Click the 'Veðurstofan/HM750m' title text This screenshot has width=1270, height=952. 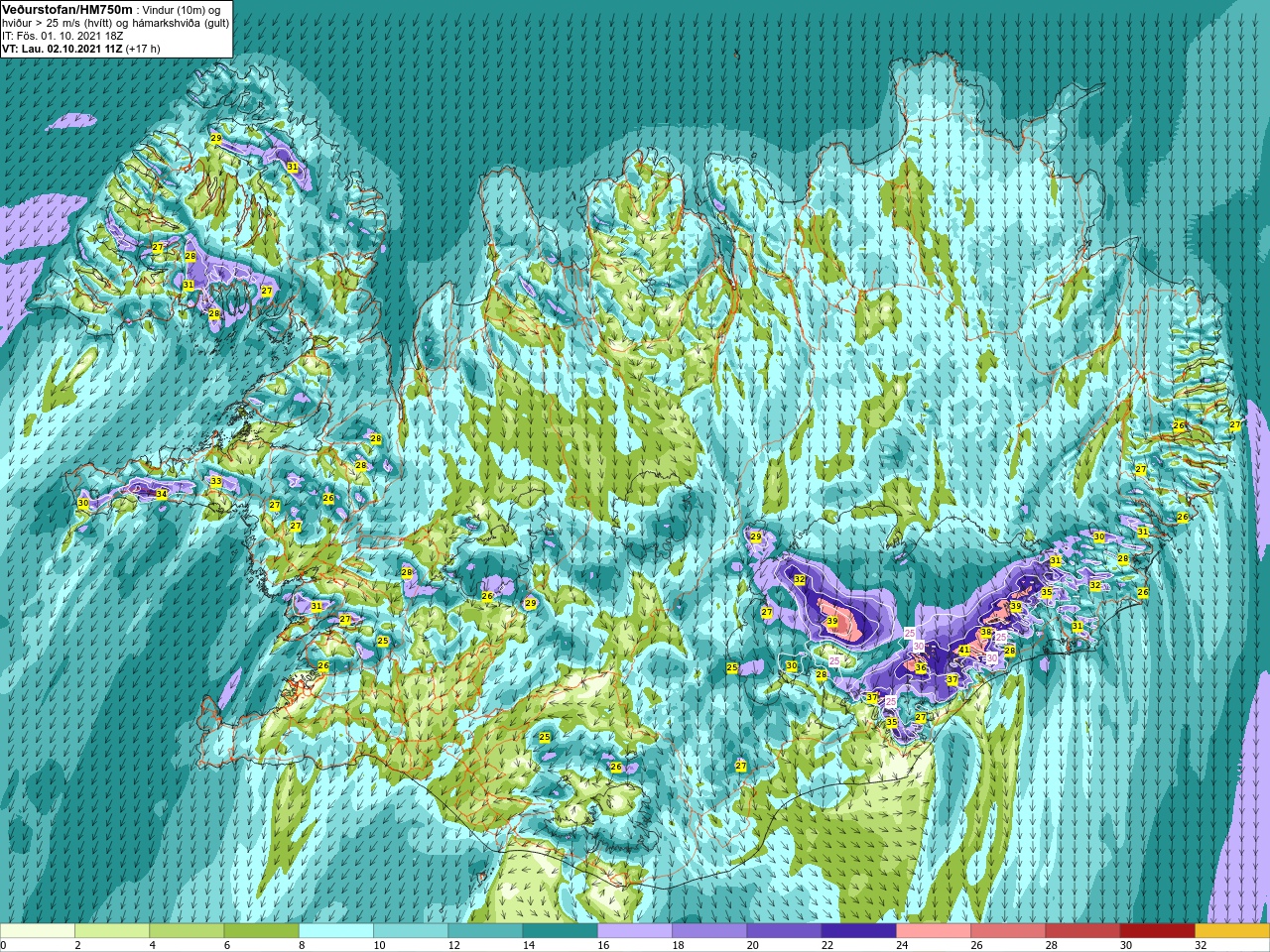[67, 9]
